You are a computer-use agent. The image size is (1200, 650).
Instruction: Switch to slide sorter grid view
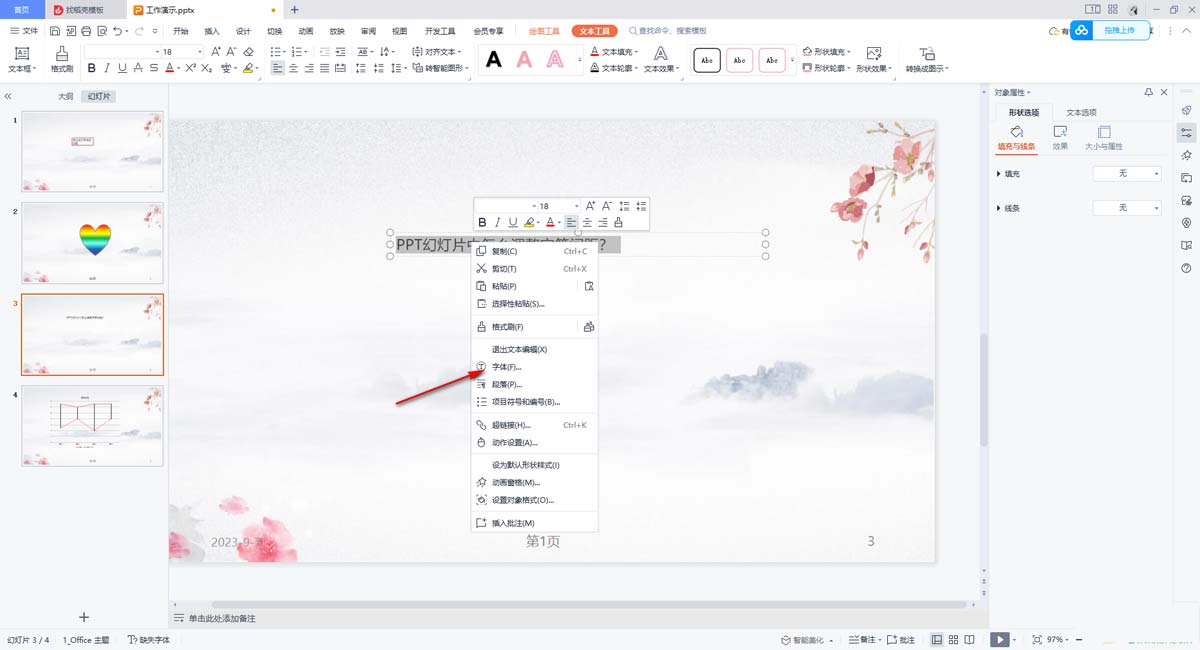(x=954, y=639)
